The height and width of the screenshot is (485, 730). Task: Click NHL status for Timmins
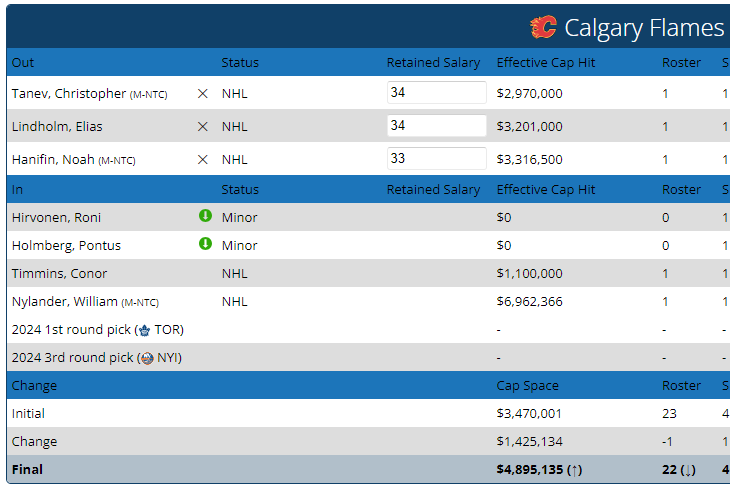pyautogui.click(x=235, y=273)
